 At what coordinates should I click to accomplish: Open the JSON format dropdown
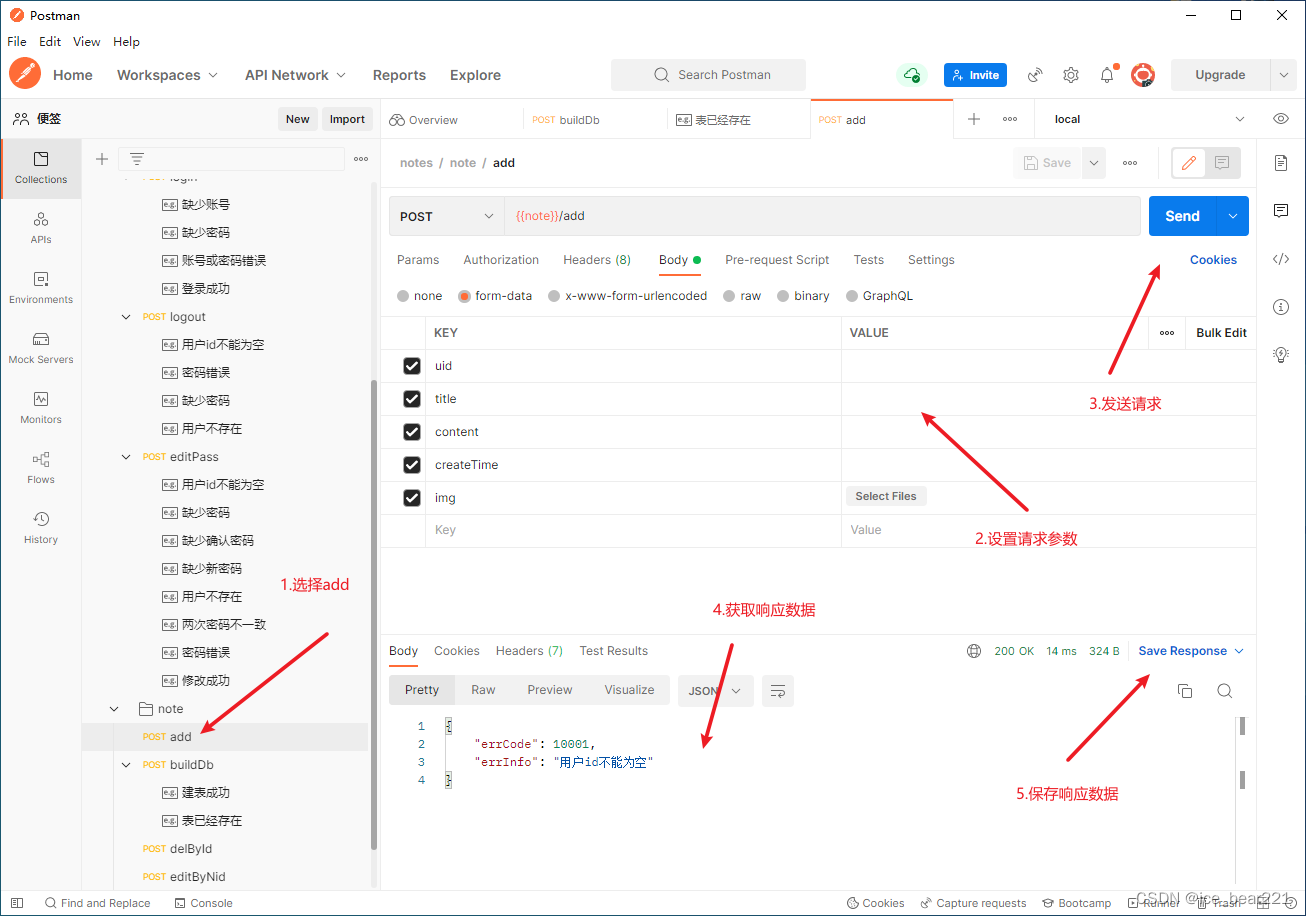[x=715, y=691]
